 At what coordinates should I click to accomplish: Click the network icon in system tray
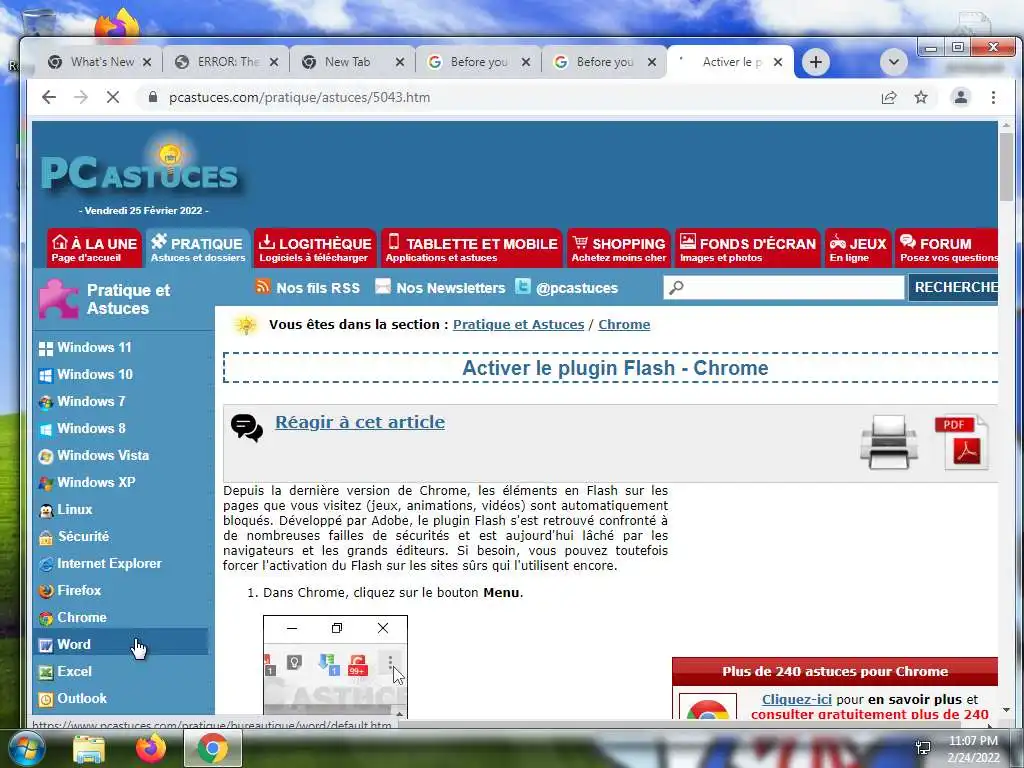[923, 748]
